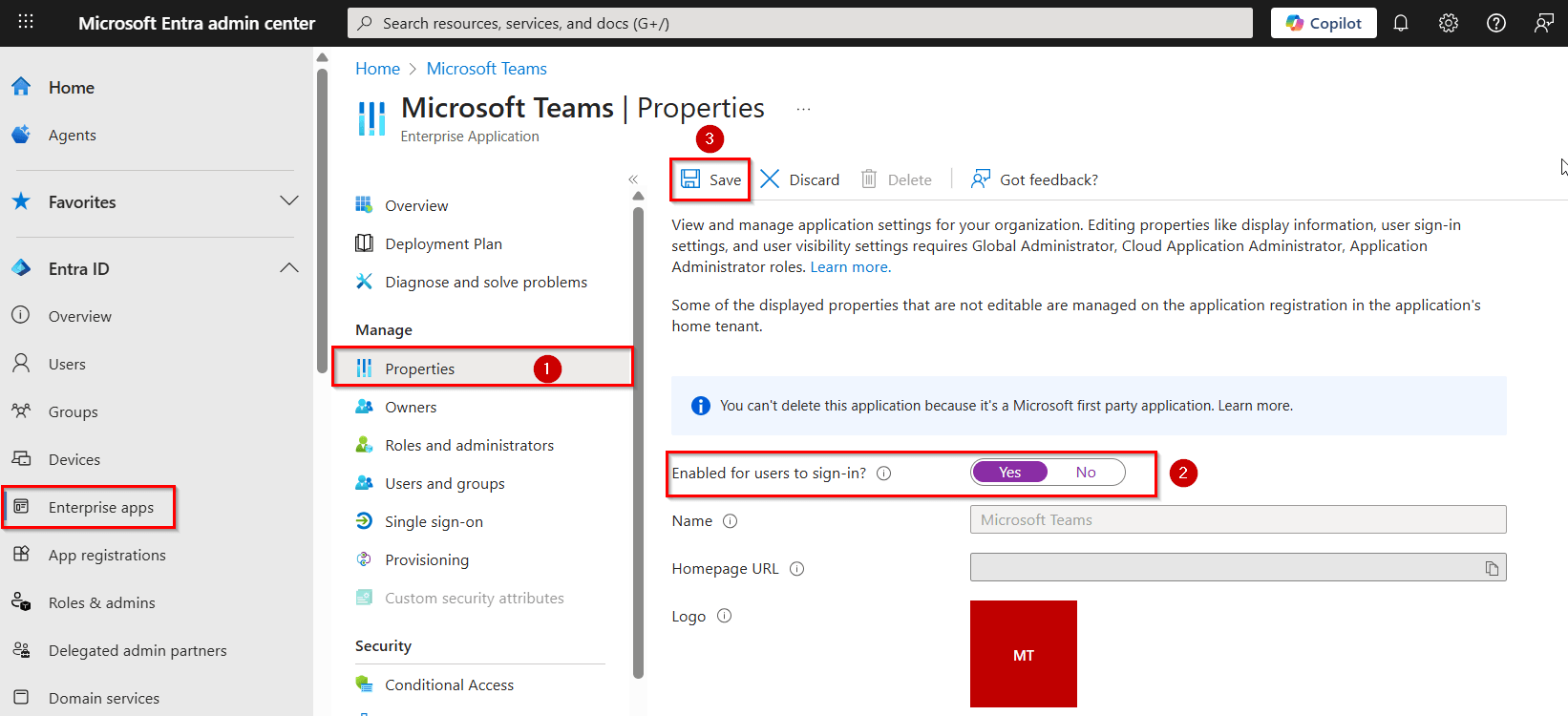Image resolution: width=1568 pixels, height=716 pixels.
Task: Focus the top search resources box
Action: pyautogui.click(x=800, y=23)
